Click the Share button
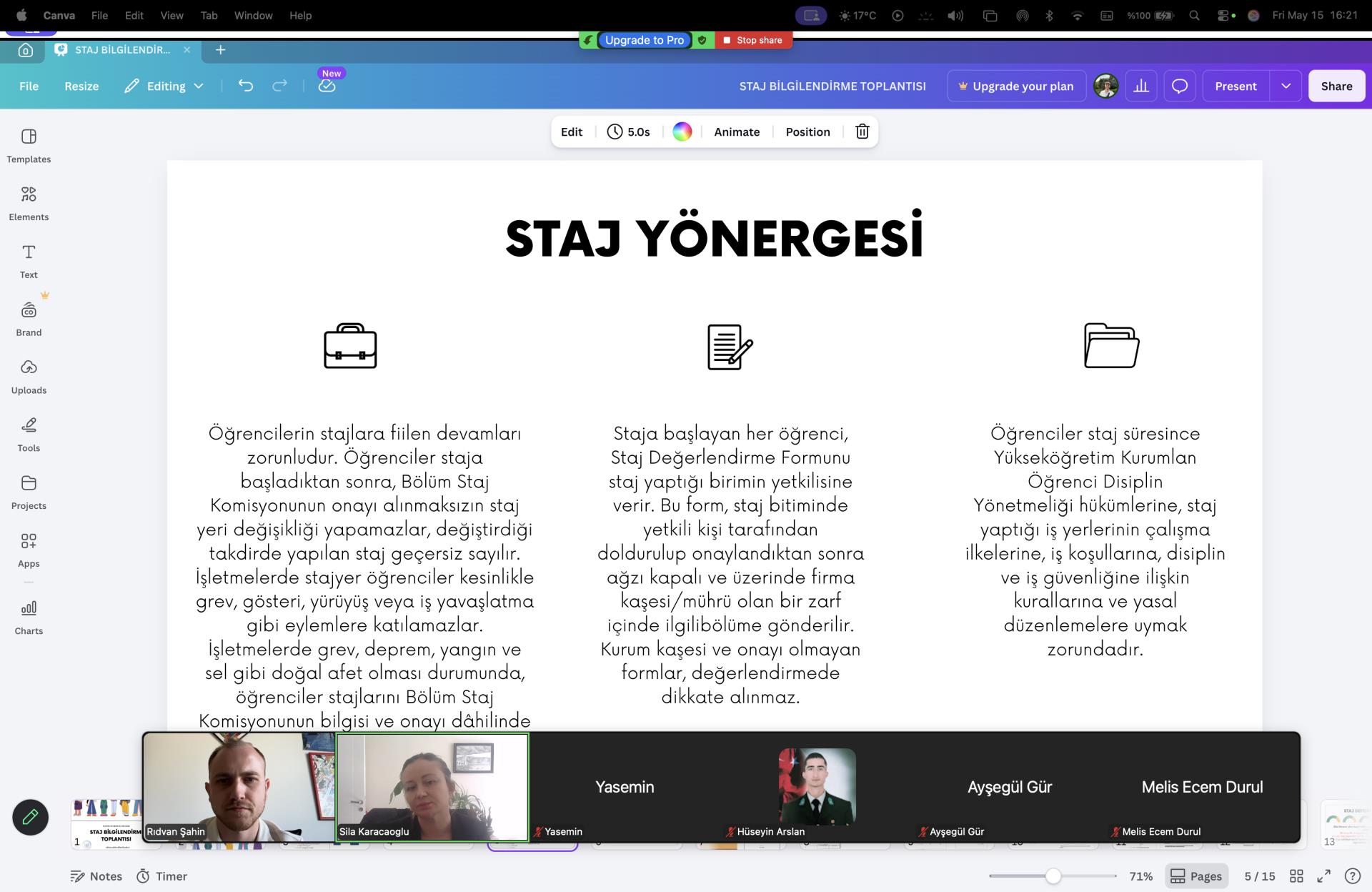This screenshot has width=1372, height=892. 1336,86
